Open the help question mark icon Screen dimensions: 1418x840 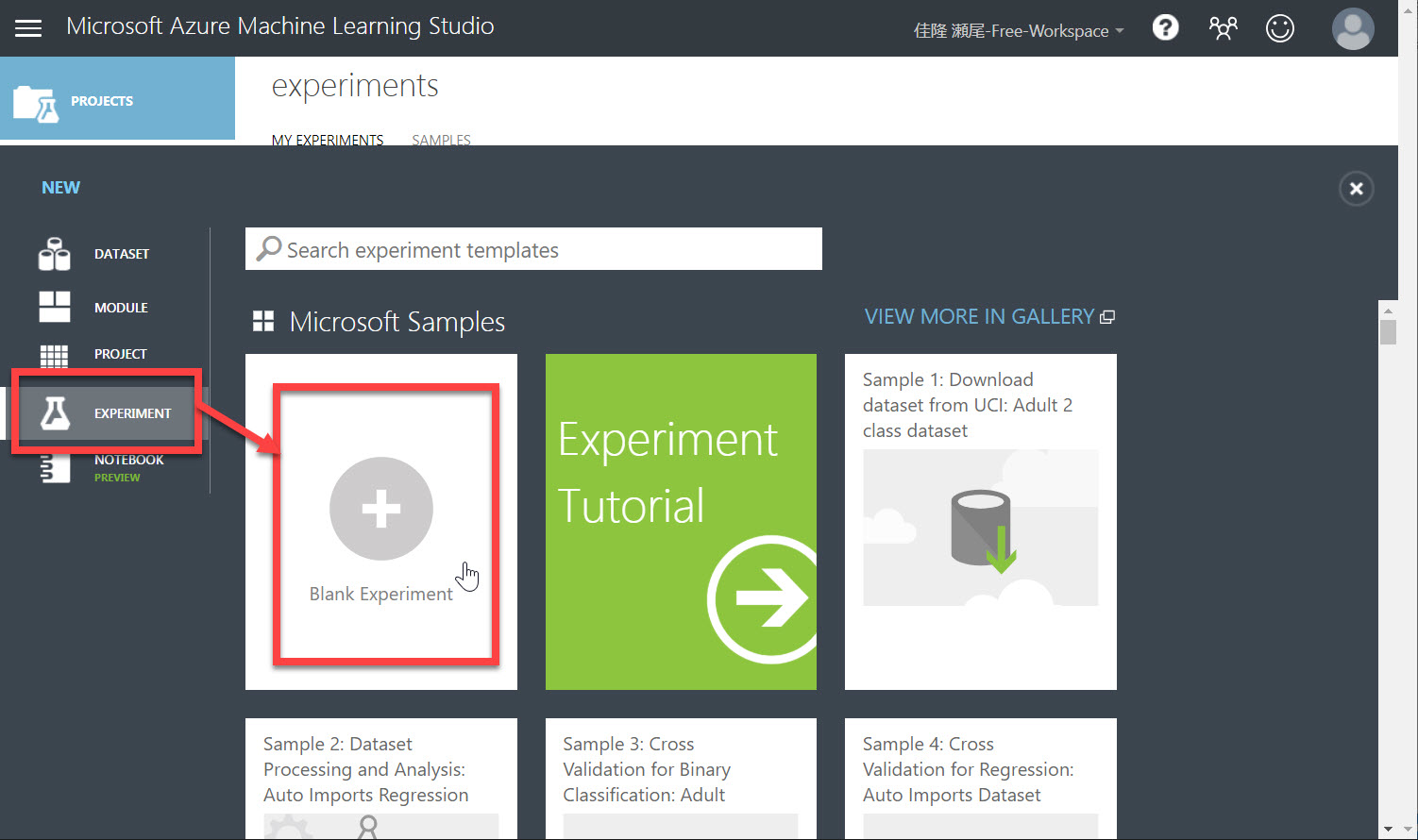click(1166, 28)
